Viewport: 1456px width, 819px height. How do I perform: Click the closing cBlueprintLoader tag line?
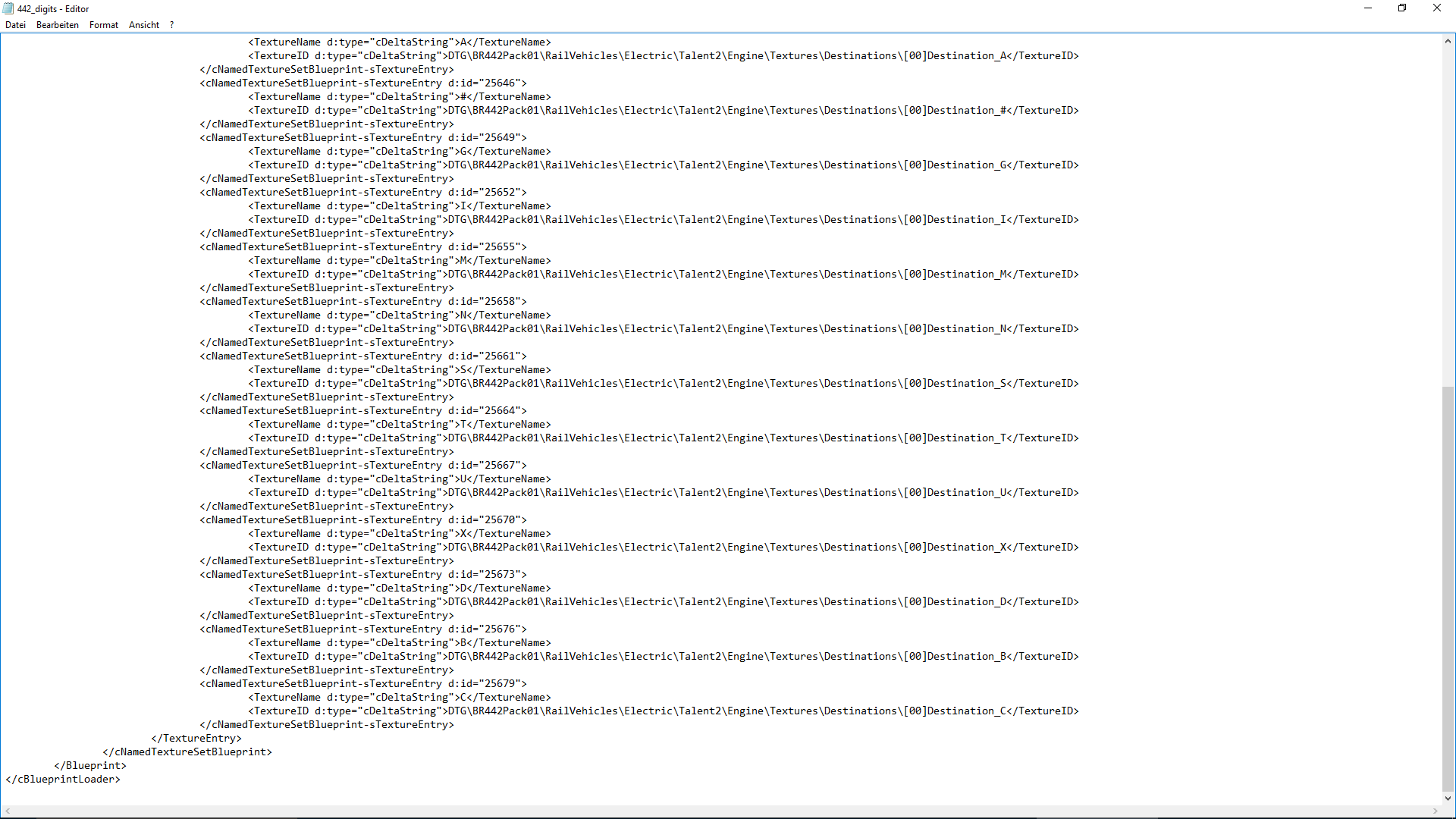[63, 780]
